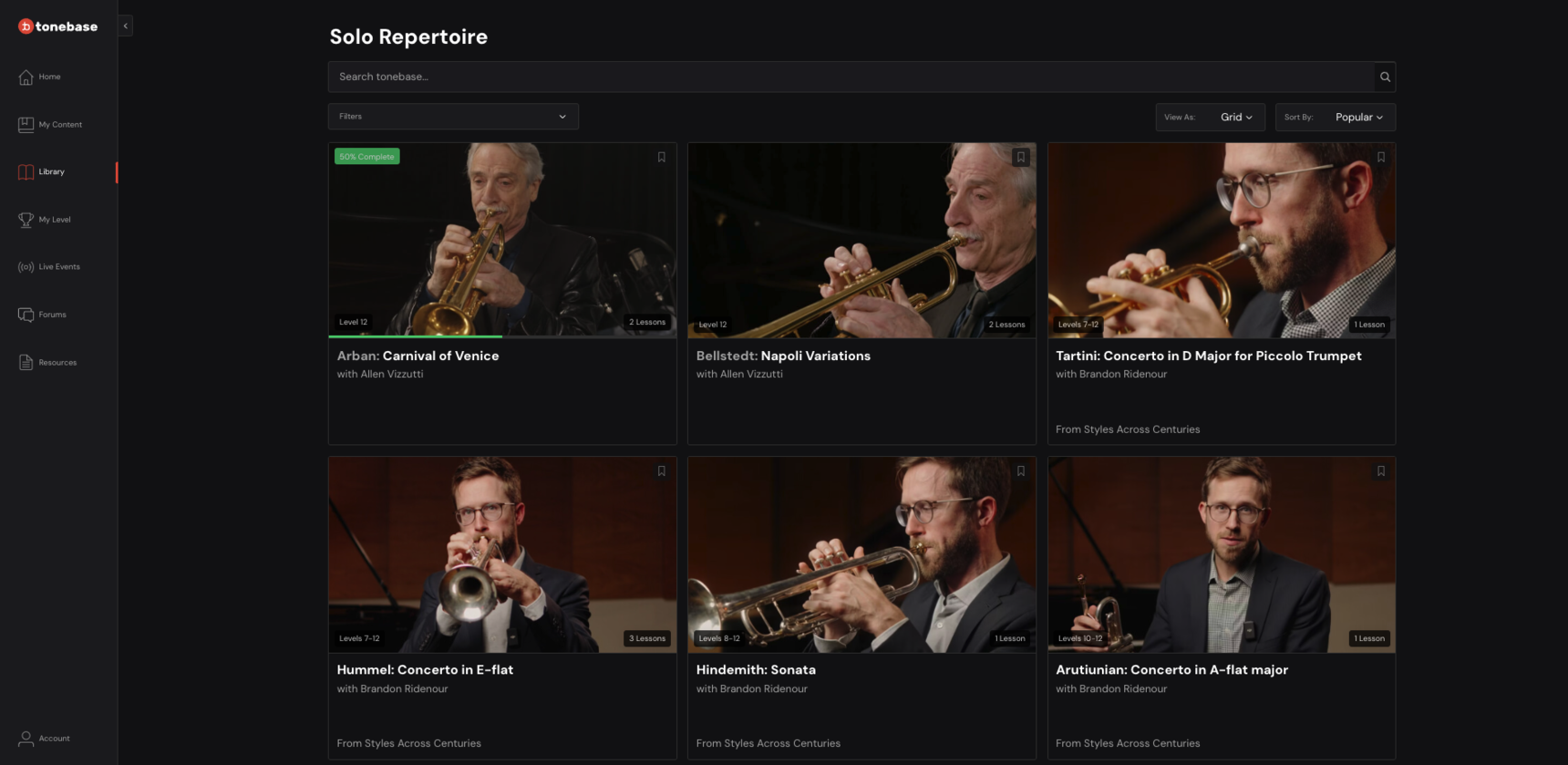The height and width of the screenshot is (765, 1568).
Task: Click the Level 12 tag on Bellstedt card
Action: (x=713, y=325)
